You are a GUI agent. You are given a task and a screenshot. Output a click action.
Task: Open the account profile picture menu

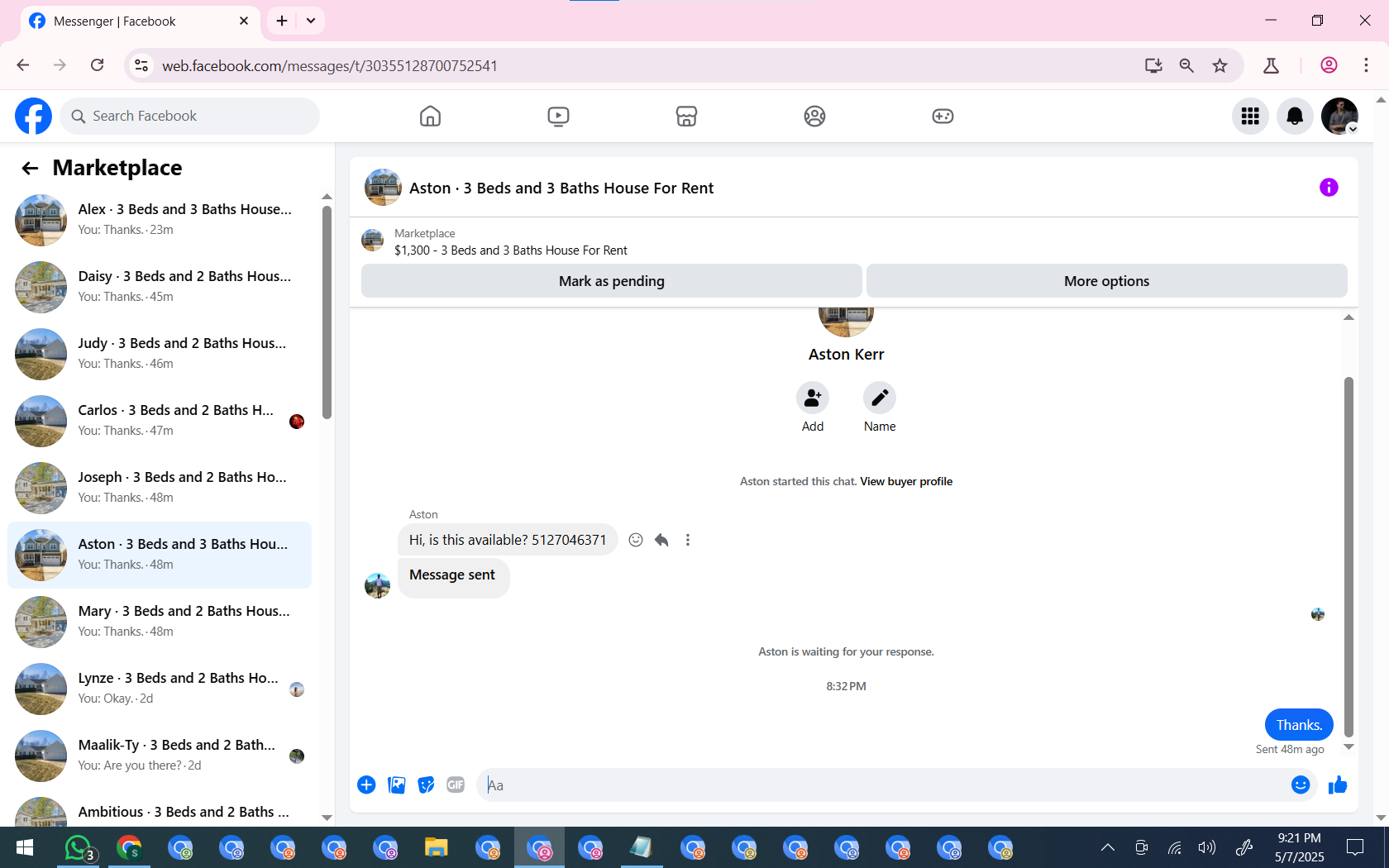point(1339,117)
